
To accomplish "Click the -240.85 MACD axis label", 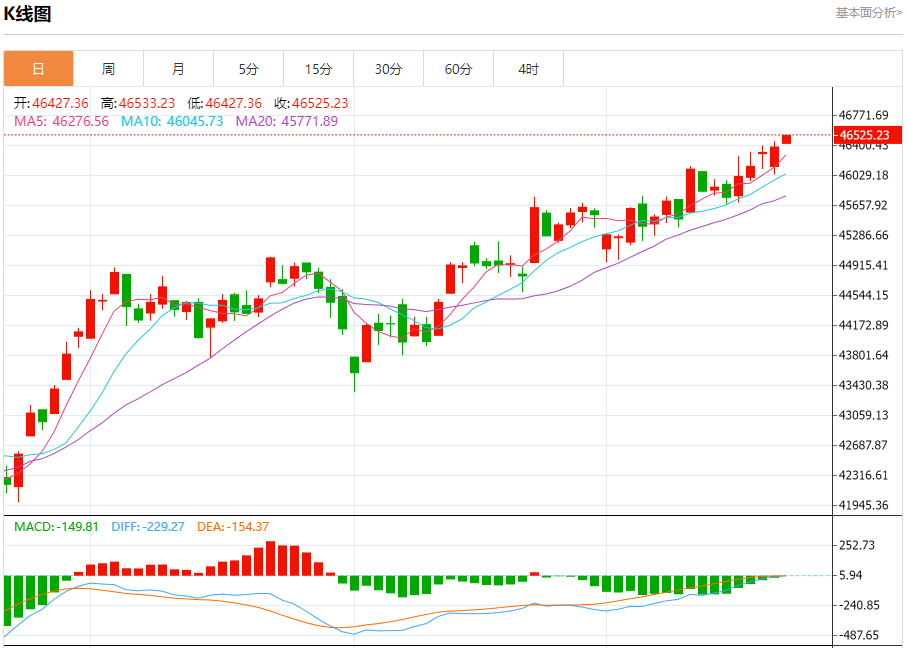I will [859, 605].
